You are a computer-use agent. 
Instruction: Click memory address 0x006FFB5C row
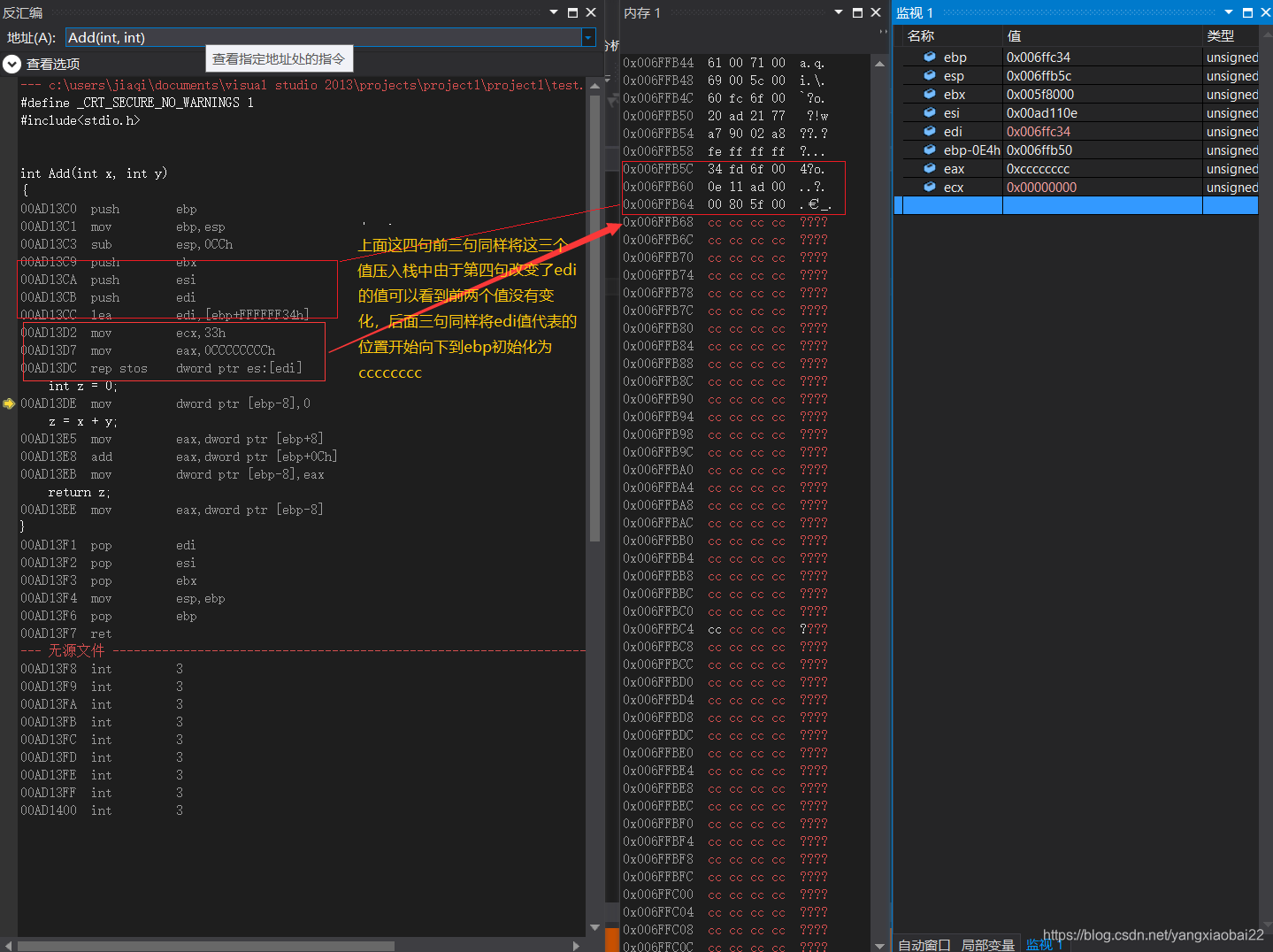pyautogui.click(x=725, y=169)
